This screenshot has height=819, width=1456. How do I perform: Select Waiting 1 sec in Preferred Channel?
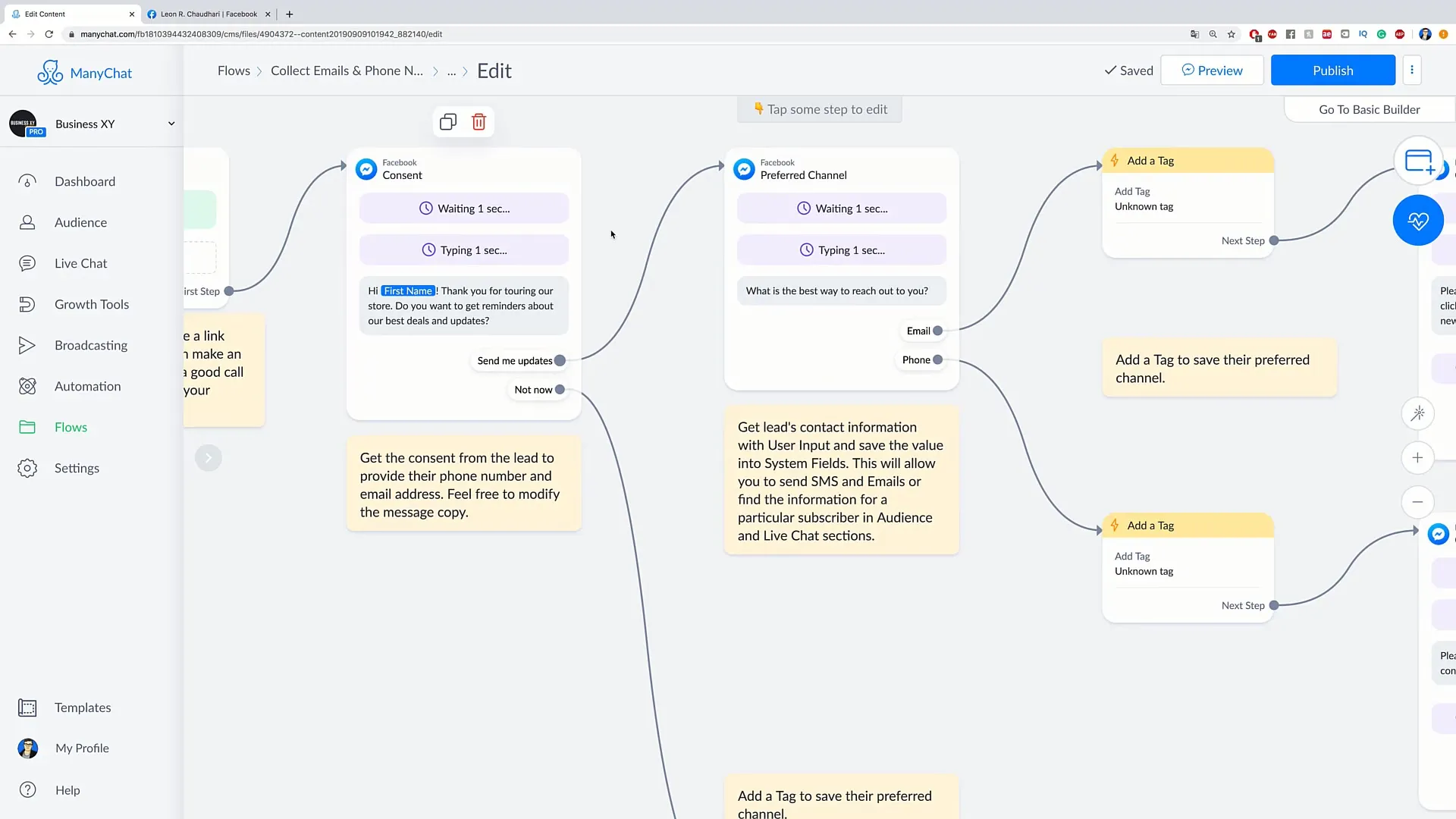842,209
